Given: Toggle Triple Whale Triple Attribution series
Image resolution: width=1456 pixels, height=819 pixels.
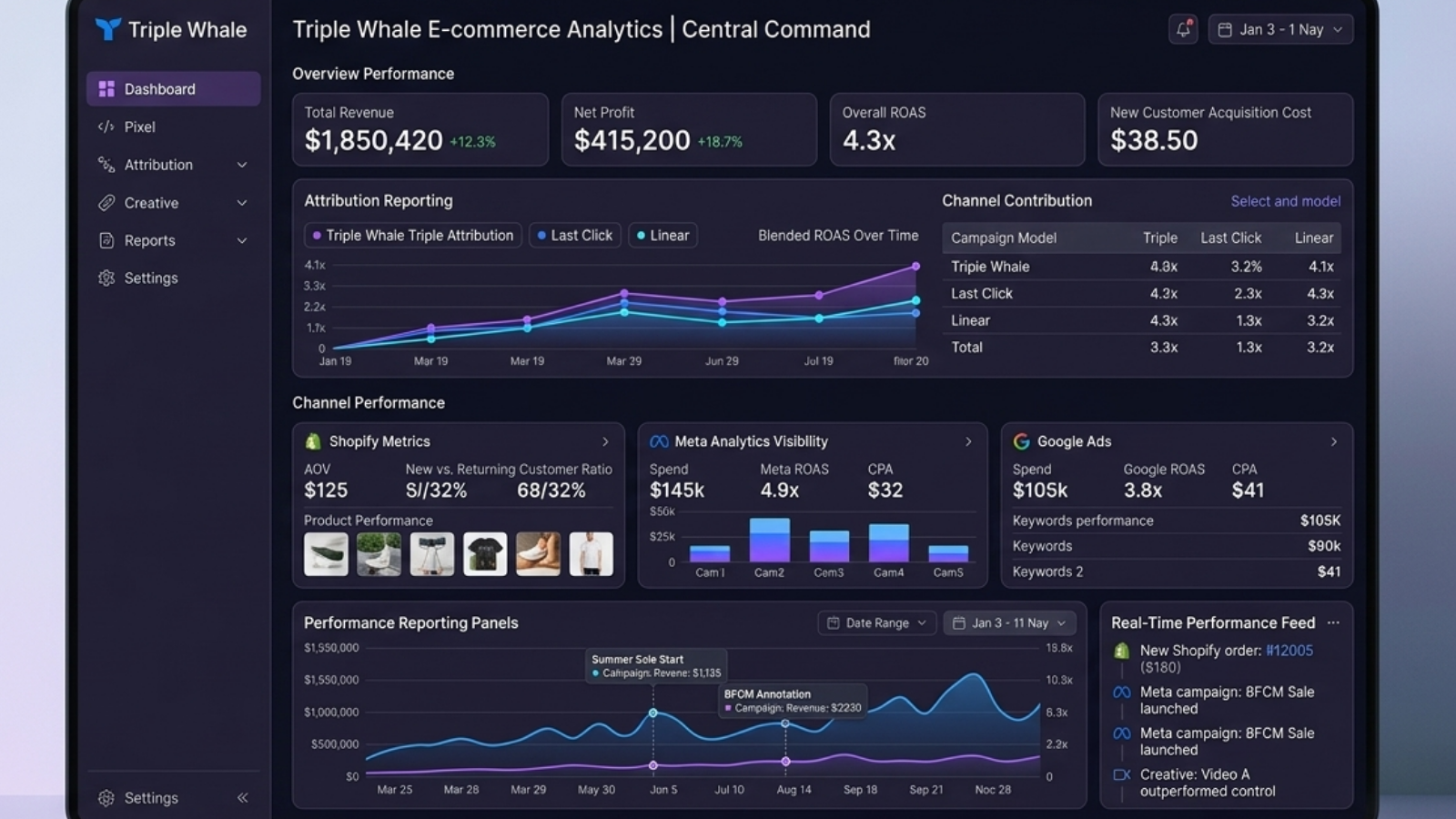Looking at the screenshot, I should tap(413, 235).
